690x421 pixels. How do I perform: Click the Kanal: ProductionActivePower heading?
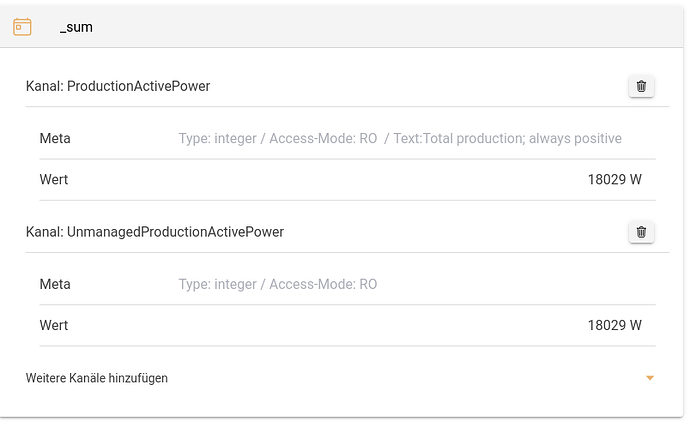pyautogui.click(x=118, y=87)
